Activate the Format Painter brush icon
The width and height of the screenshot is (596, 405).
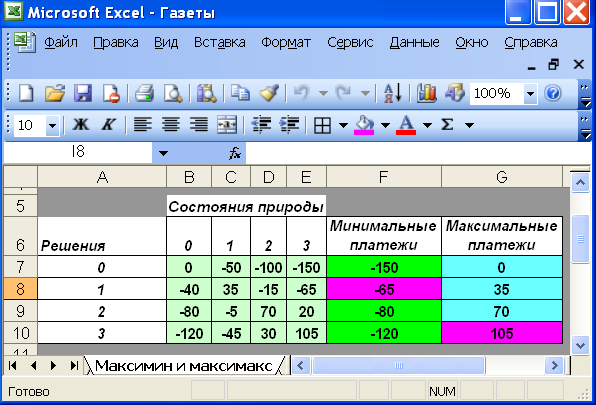[269, 93]
